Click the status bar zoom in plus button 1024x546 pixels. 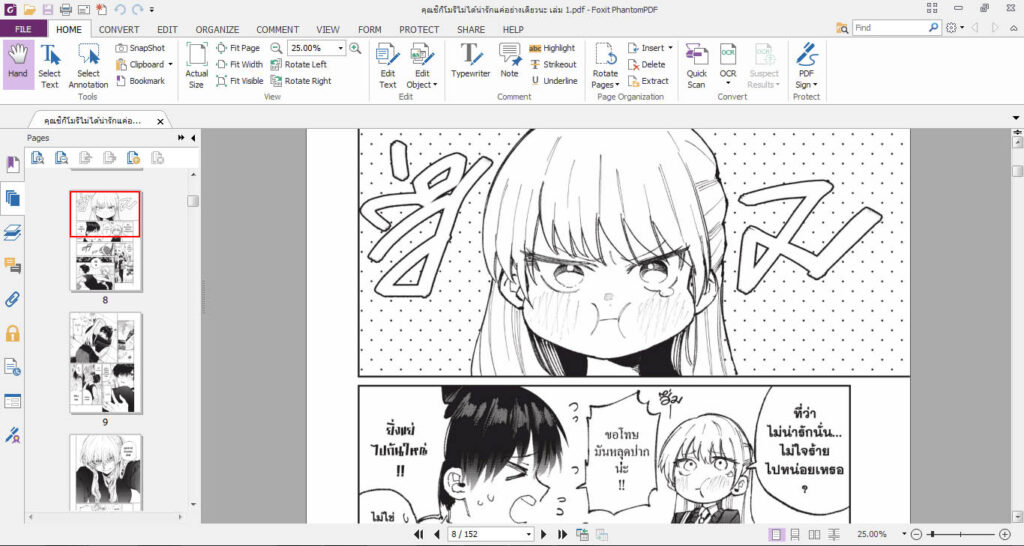(x=1004, y=534)
